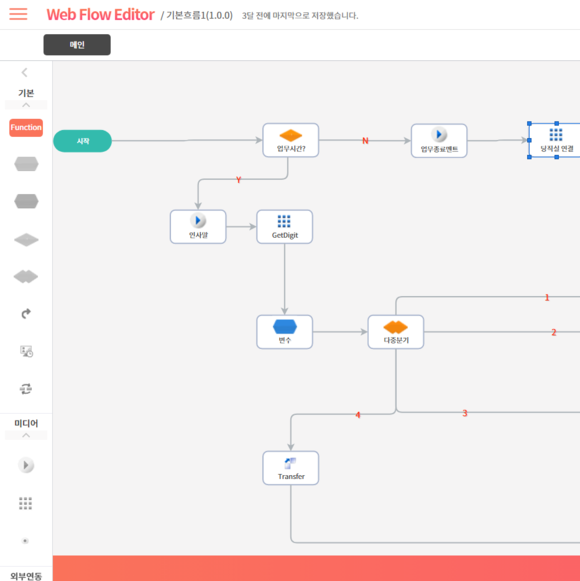Collapse the 미디어 palette section
This screenshot has width=580, height=581.
pos(26,435)
